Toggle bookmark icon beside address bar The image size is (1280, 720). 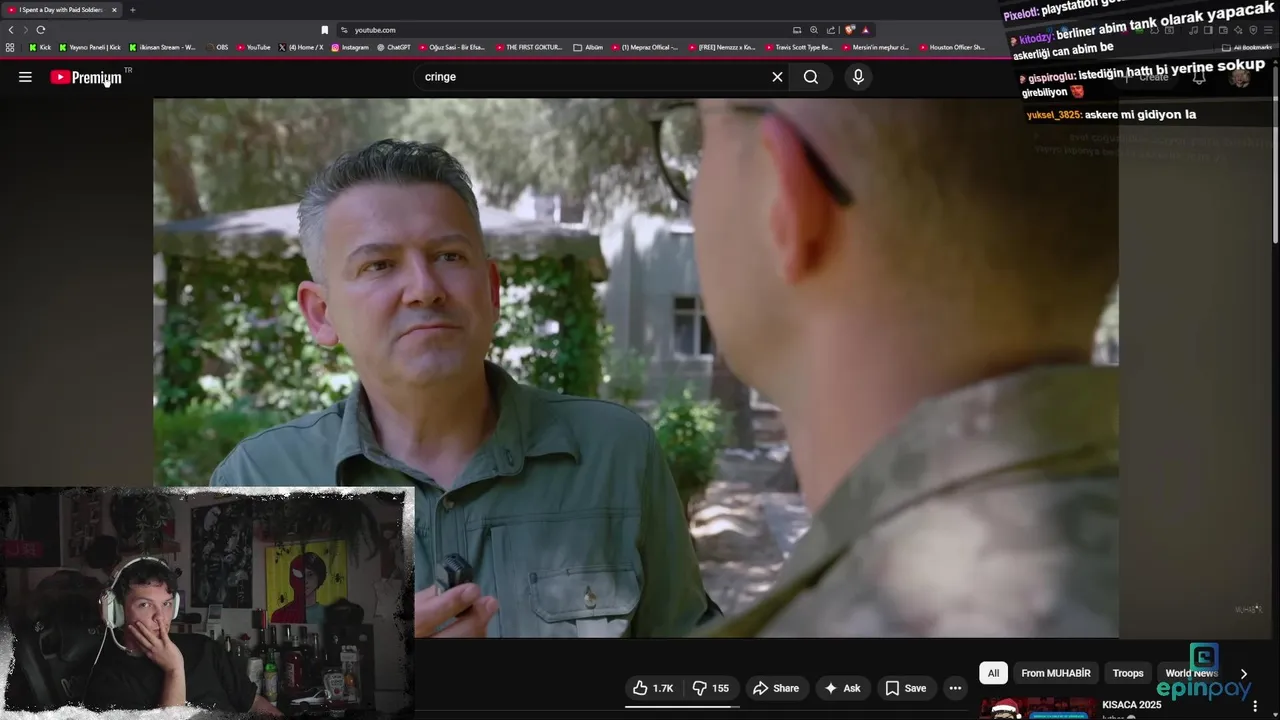pos(324,30)
